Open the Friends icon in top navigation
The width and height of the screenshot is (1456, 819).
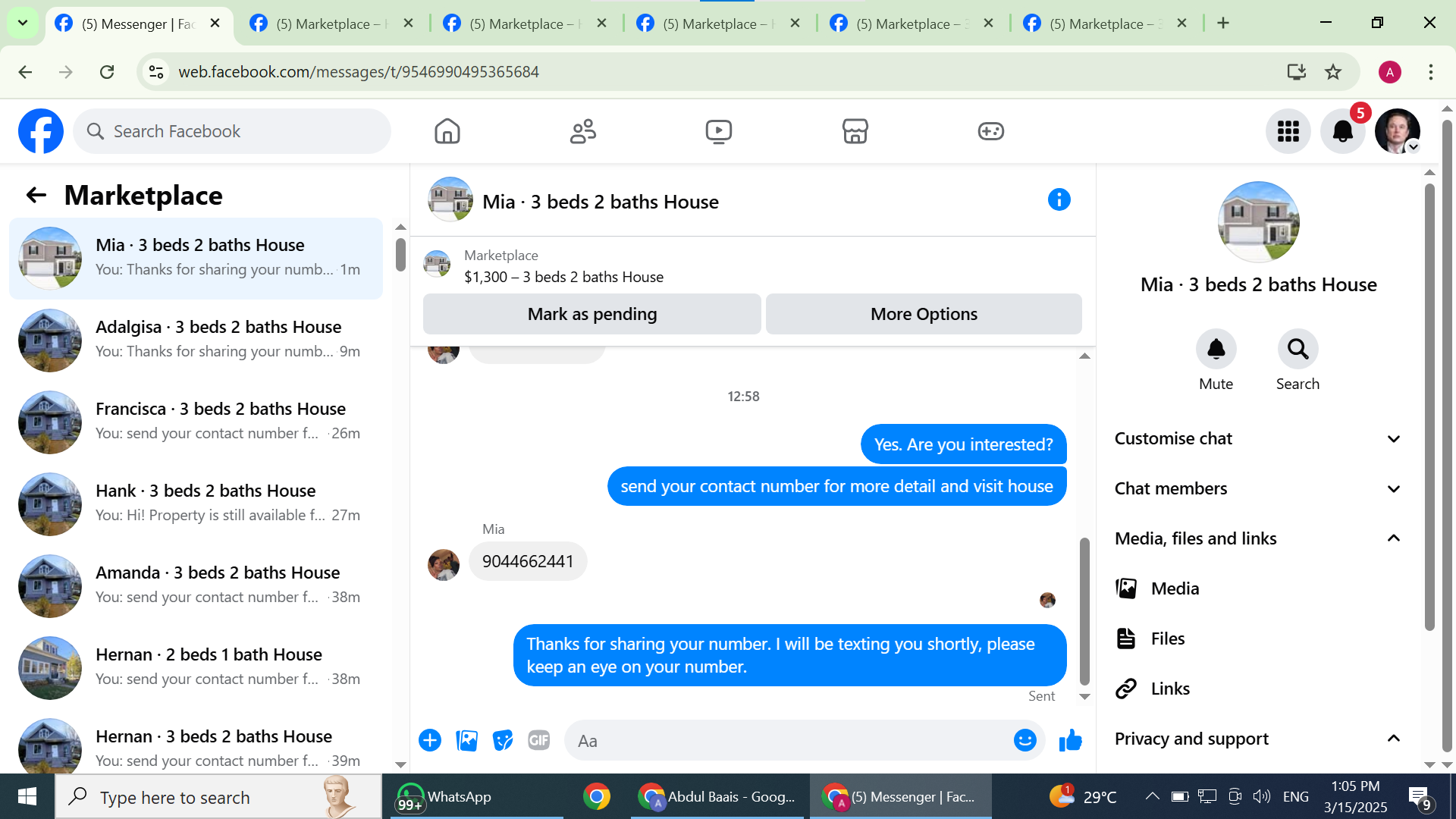583,131
